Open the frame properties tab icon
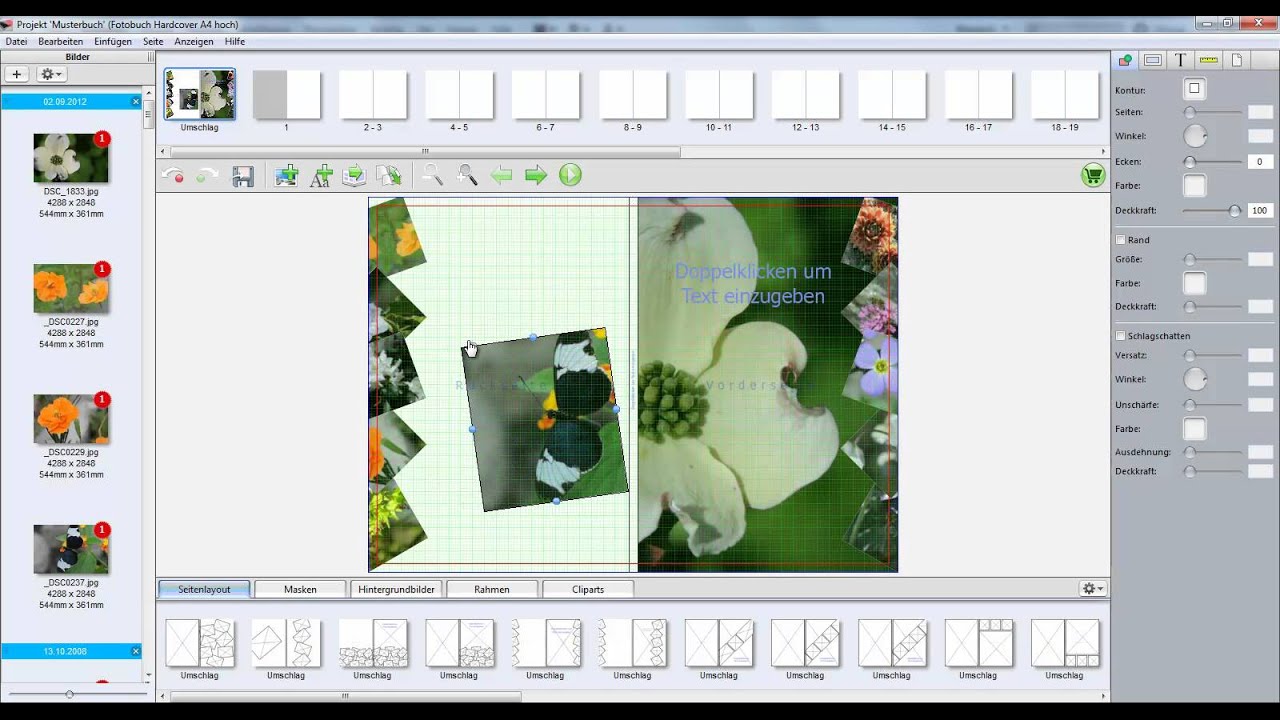 [1153, 60]
